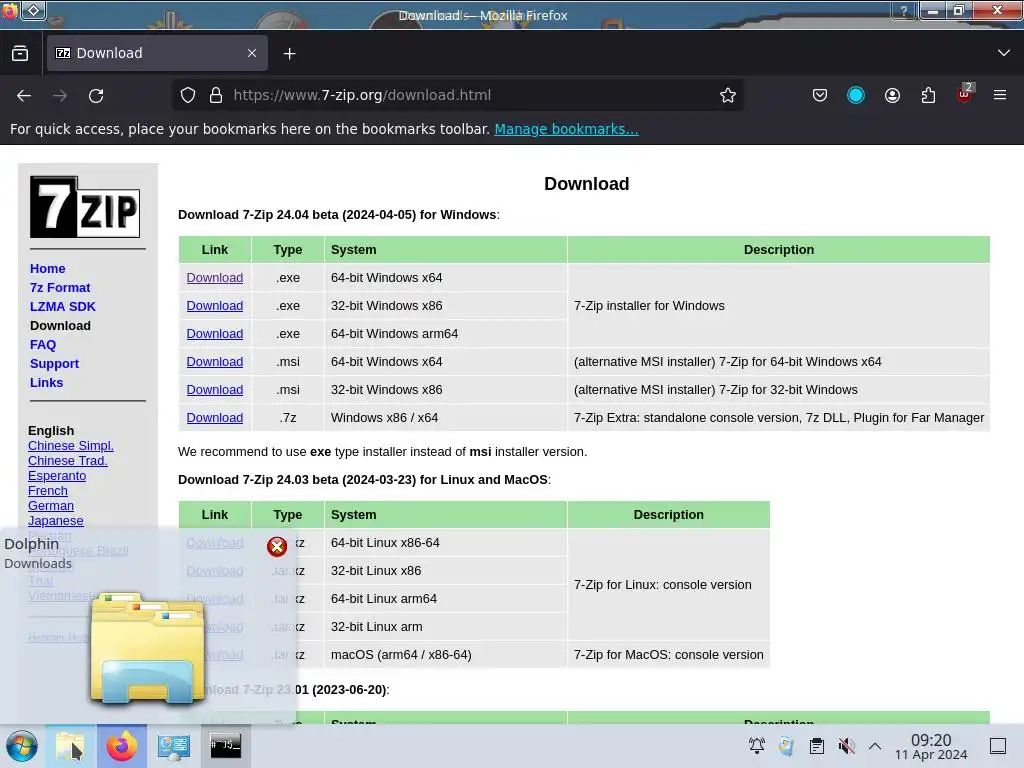Open the Manage bookmarks link

566,129
